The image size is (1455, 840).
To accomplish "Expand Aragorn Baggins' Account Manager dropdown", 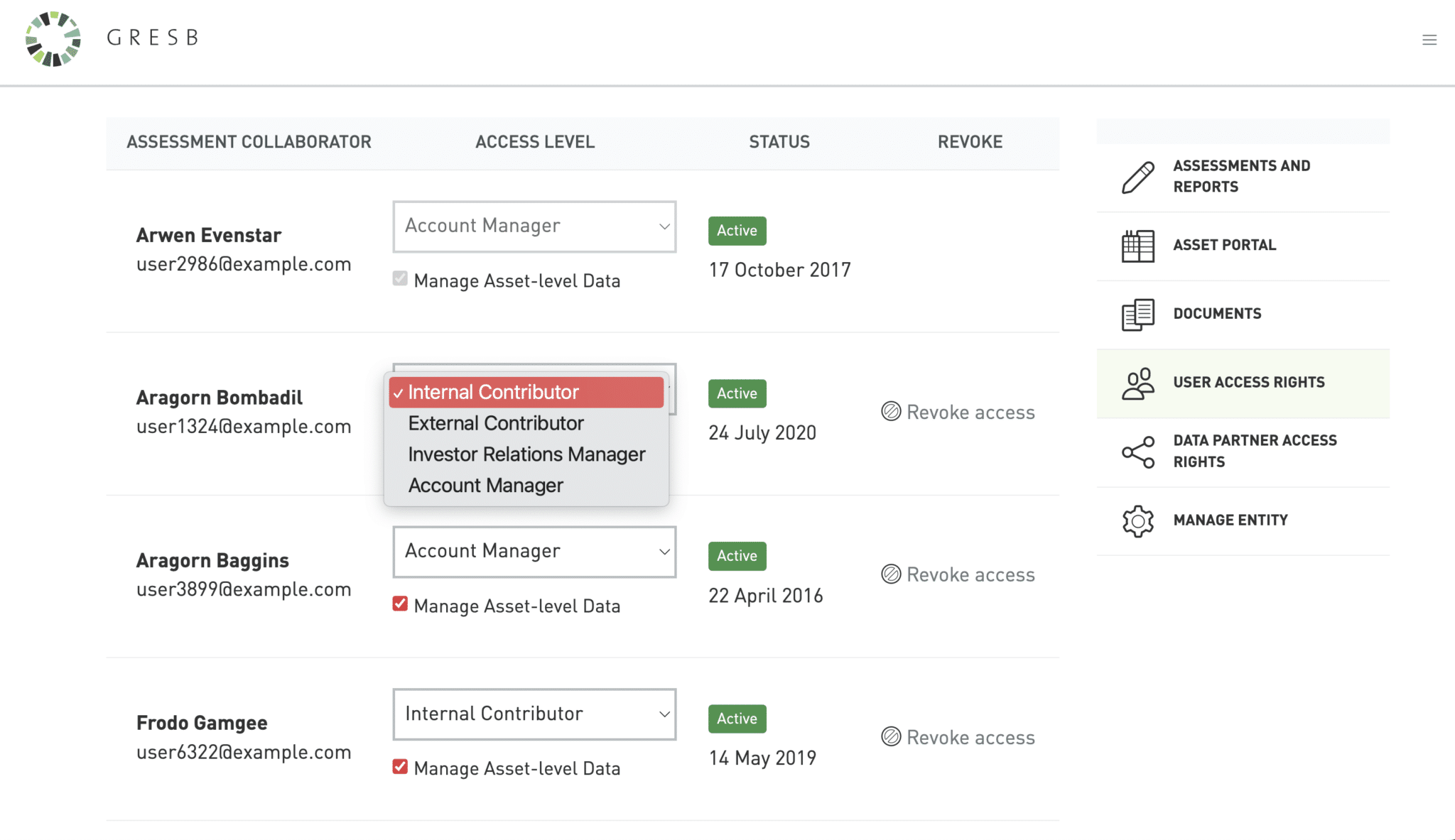I will pyautogui.click(x=534, y=552).
